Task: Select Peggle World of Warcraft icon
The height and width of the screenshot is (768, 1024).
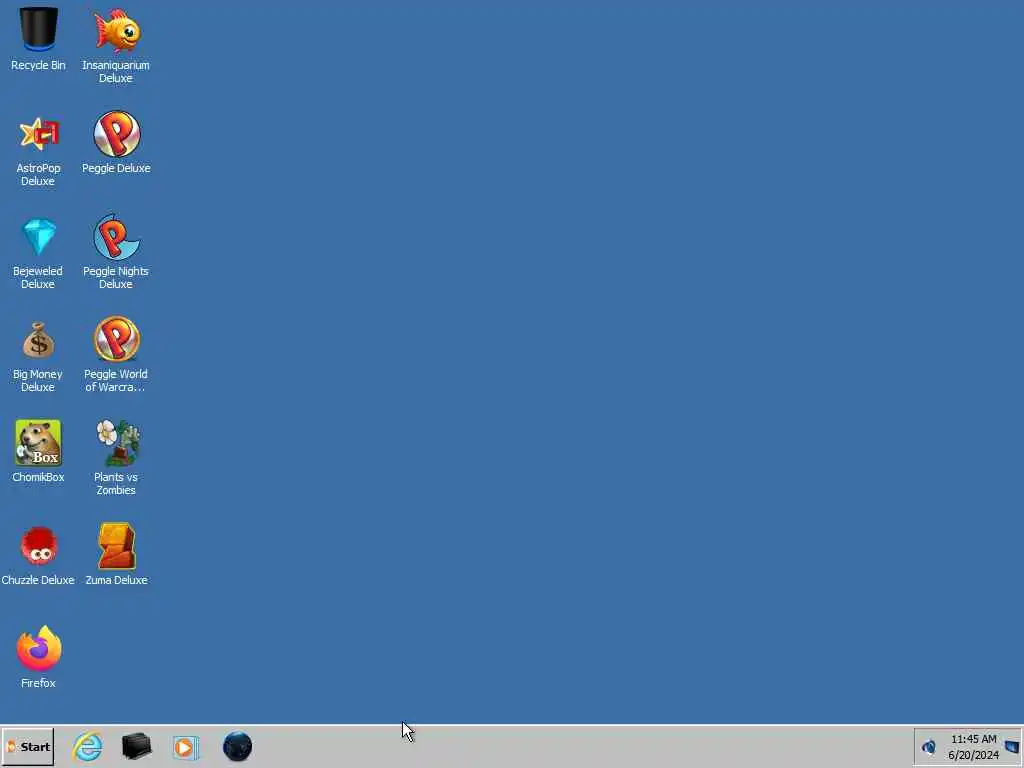Action: point(117,340)
